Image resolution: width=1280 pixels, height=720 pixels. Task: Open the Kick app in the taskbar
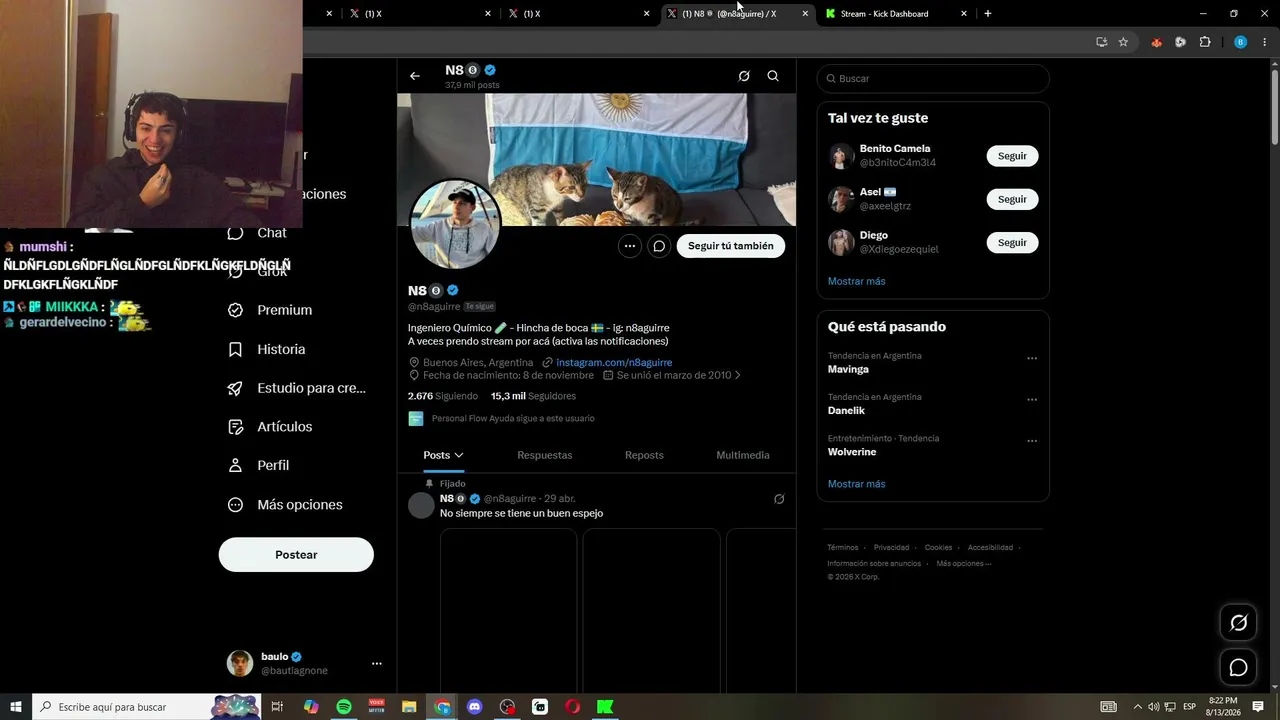point(605,707)
